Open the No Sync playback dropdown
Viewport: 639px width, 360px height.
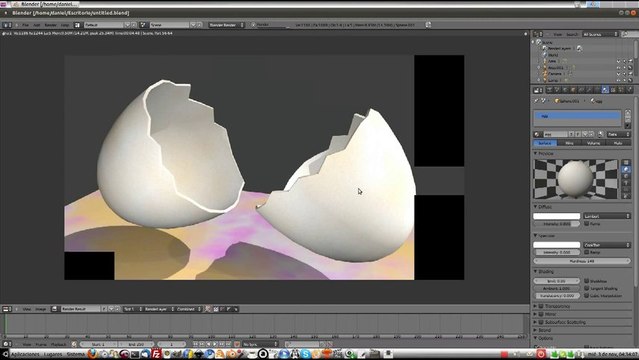coord(260,344)
